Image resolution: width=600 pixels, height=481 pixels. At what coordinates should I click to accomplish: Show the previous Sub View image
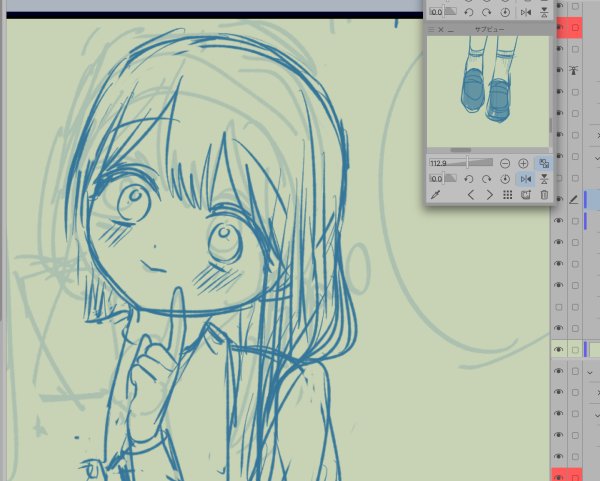tap(470, 195)
